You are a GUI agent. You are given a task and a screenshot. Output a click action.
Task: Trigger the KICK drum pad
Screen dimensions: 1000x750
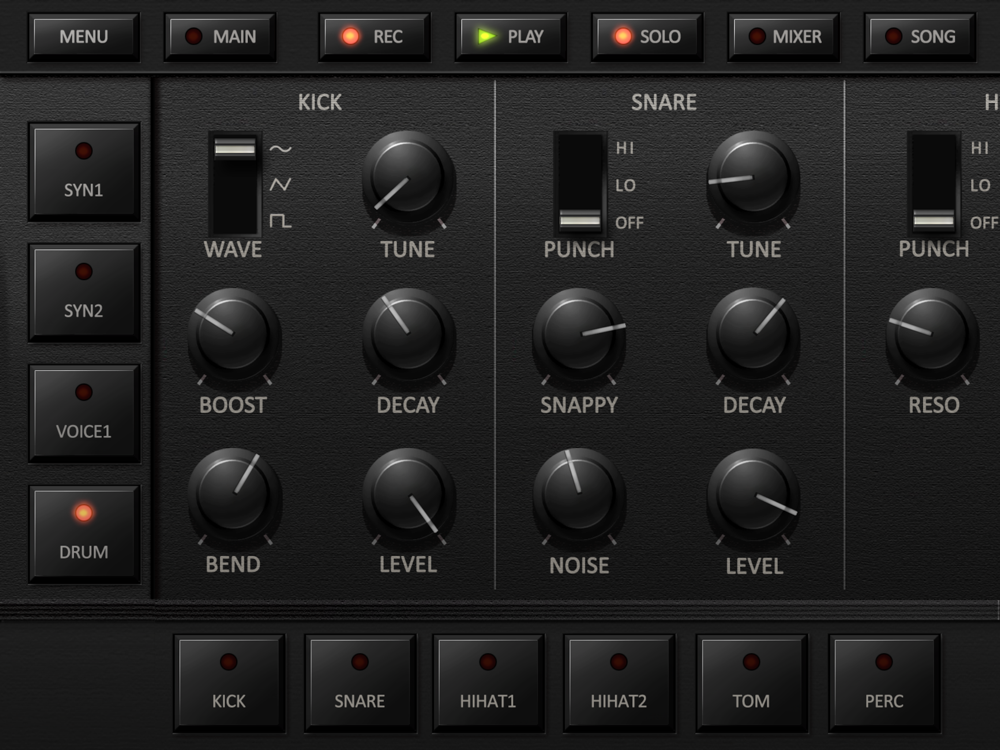pos(229,683)
